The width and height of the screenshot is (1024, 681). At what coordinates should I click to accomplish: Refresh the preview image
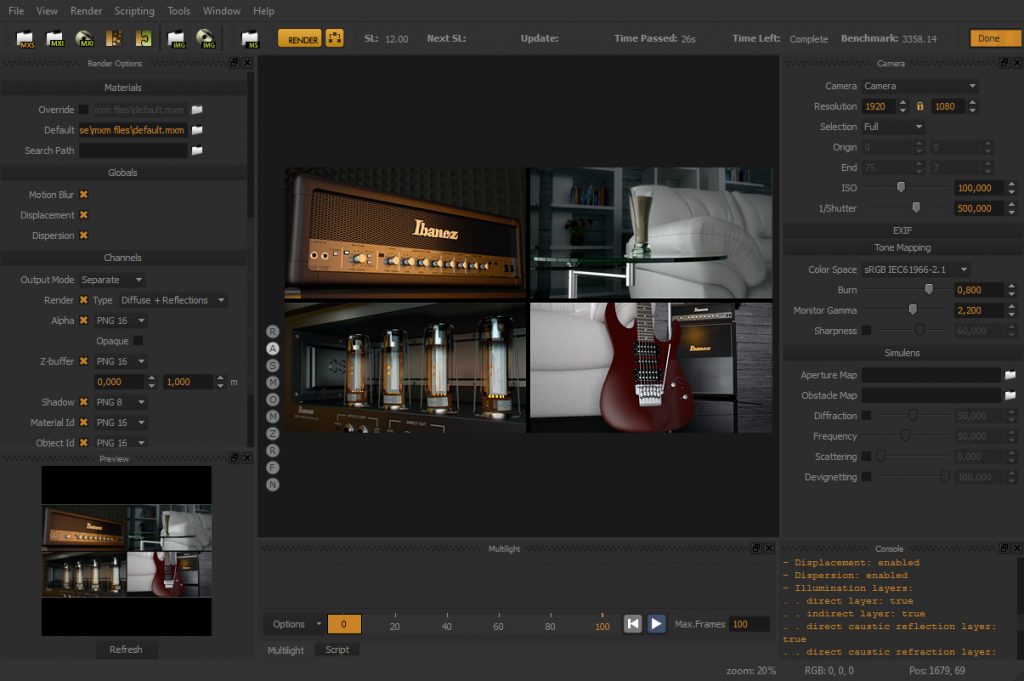[126, 649]
